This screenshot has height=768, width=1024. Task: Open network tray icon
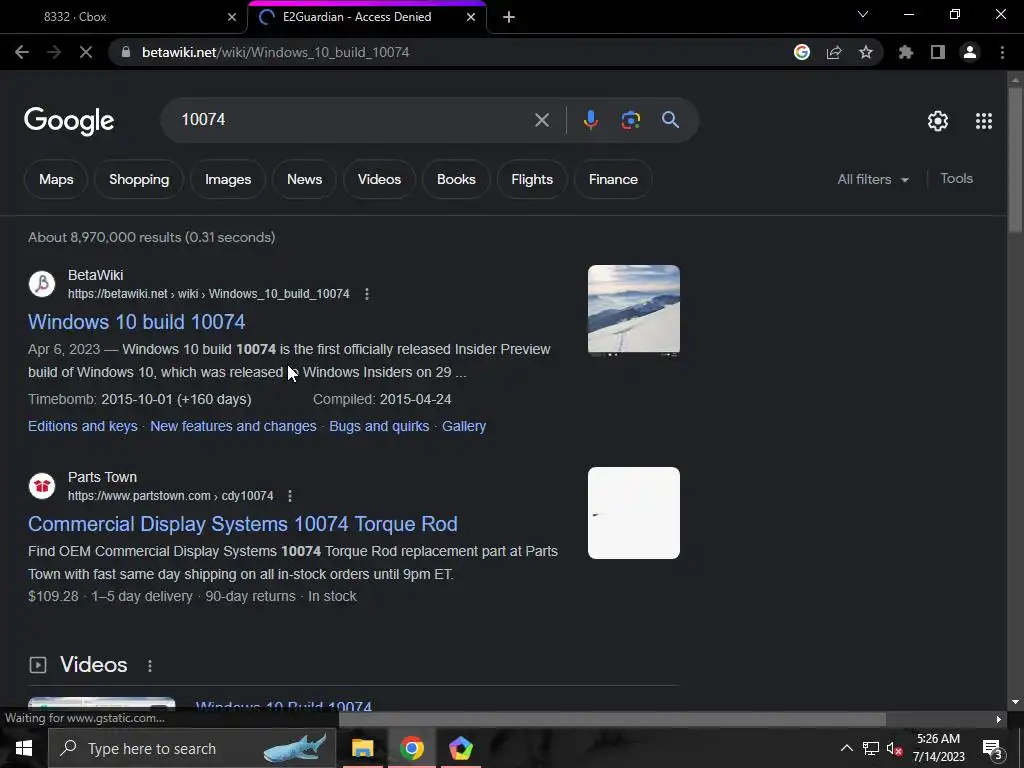(x=871, y=748)
